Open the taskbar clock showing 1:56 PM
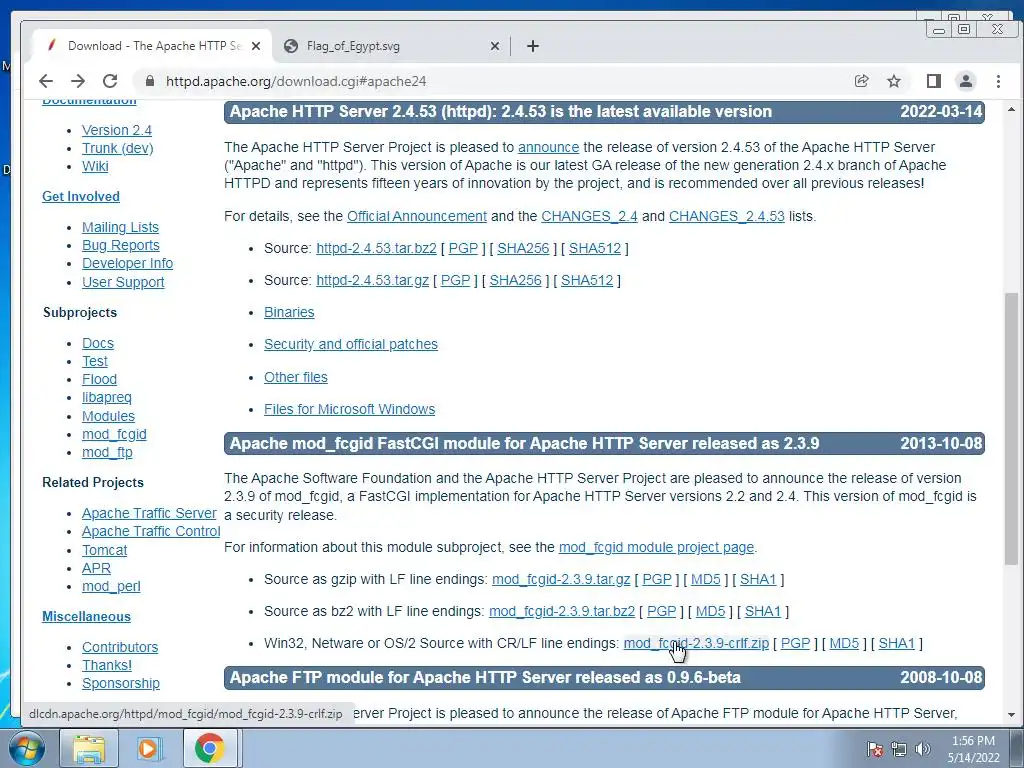The width and height of the screenshot is (1024, 768). point(973,749)
